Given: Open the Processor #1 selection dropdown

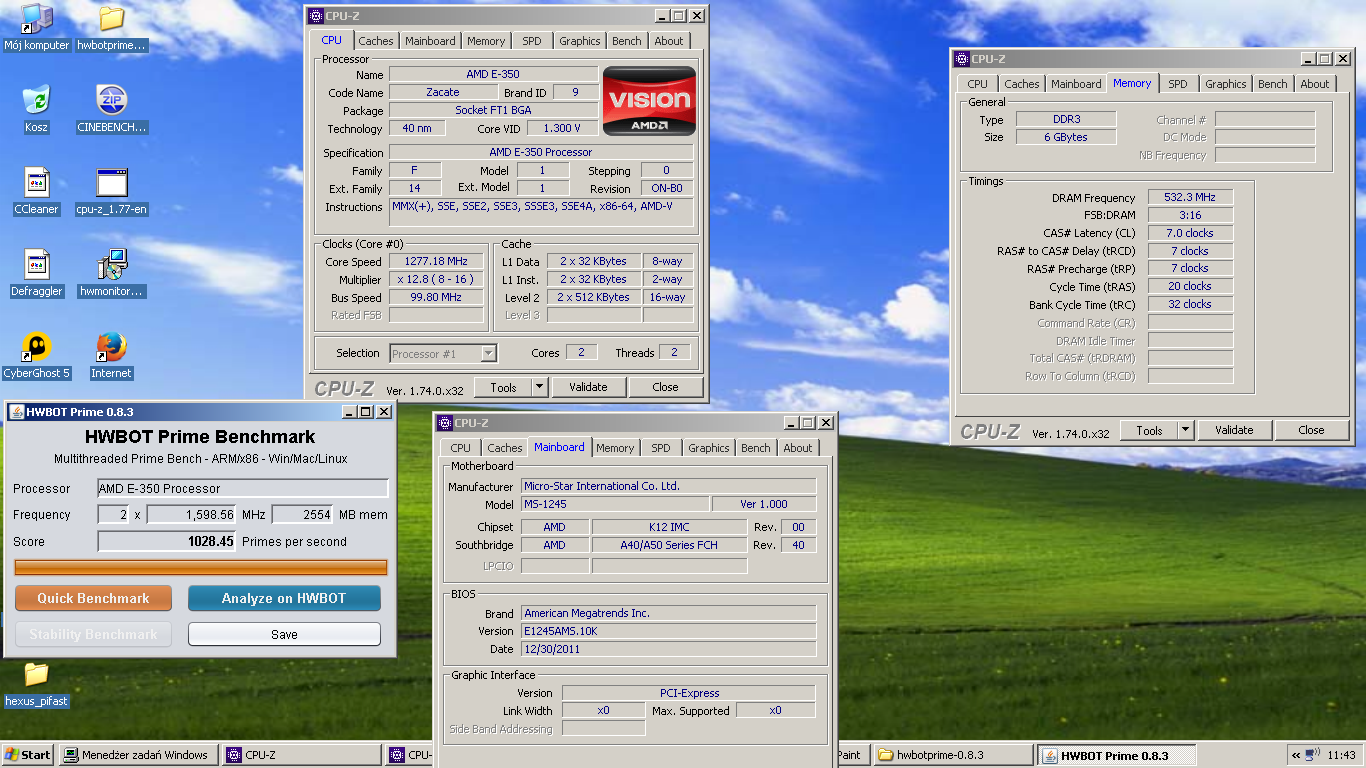Looking at the screenshot, I should click(x=443, y=353).
